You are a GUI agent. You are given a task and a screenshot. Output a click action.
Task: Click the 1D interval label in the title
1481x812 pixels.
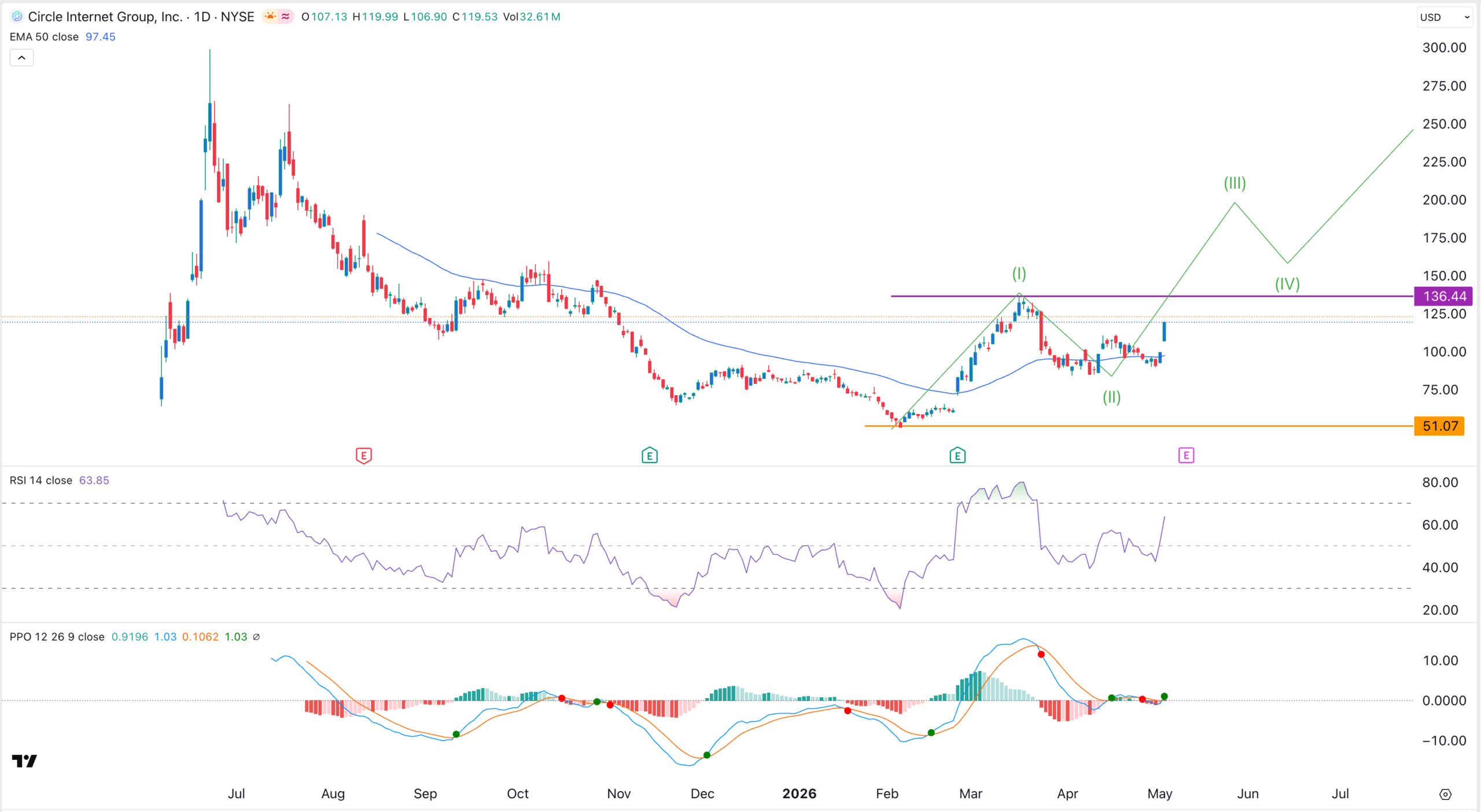[202, 17]
